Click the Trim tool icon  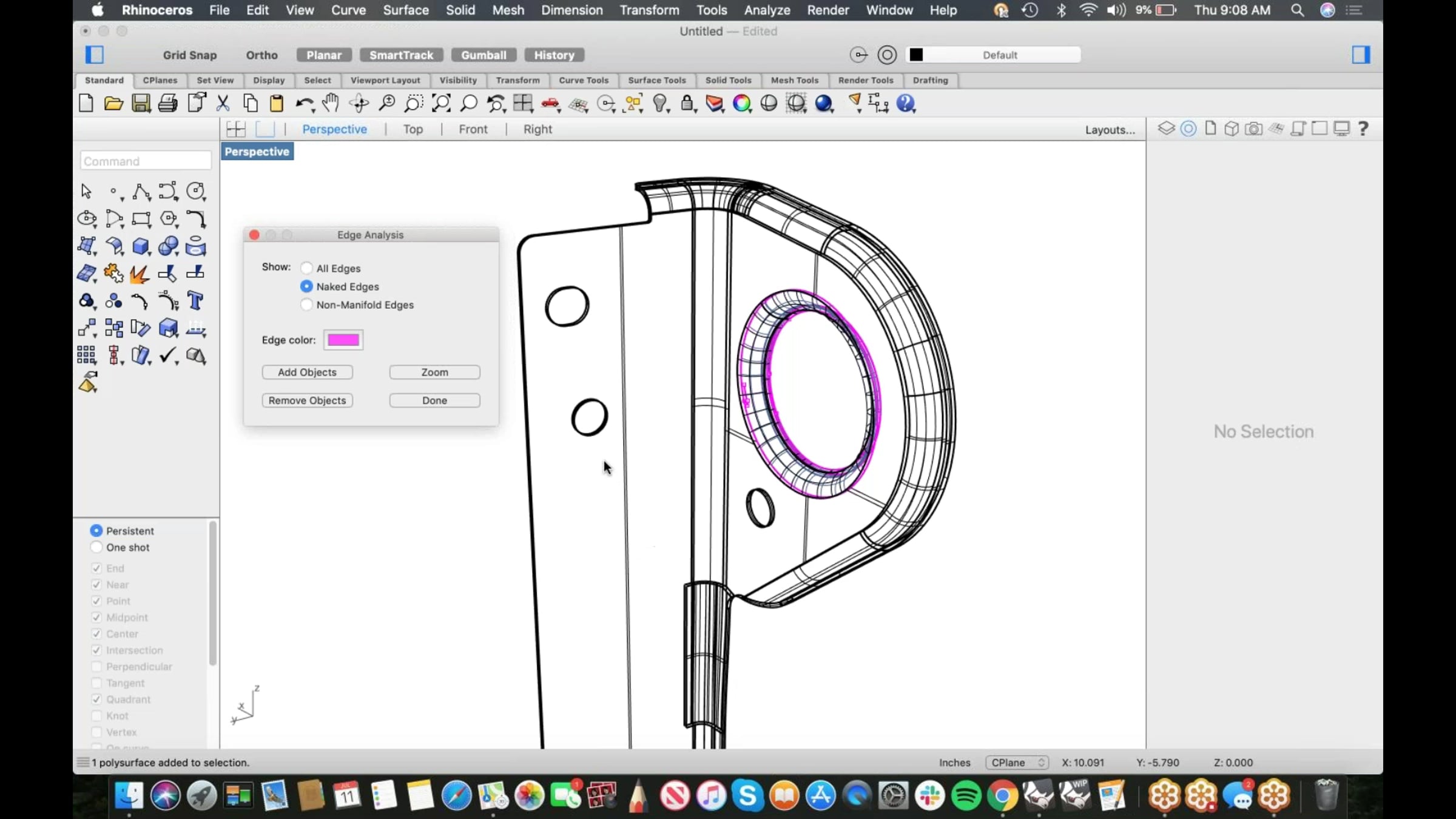coord(167,274)
